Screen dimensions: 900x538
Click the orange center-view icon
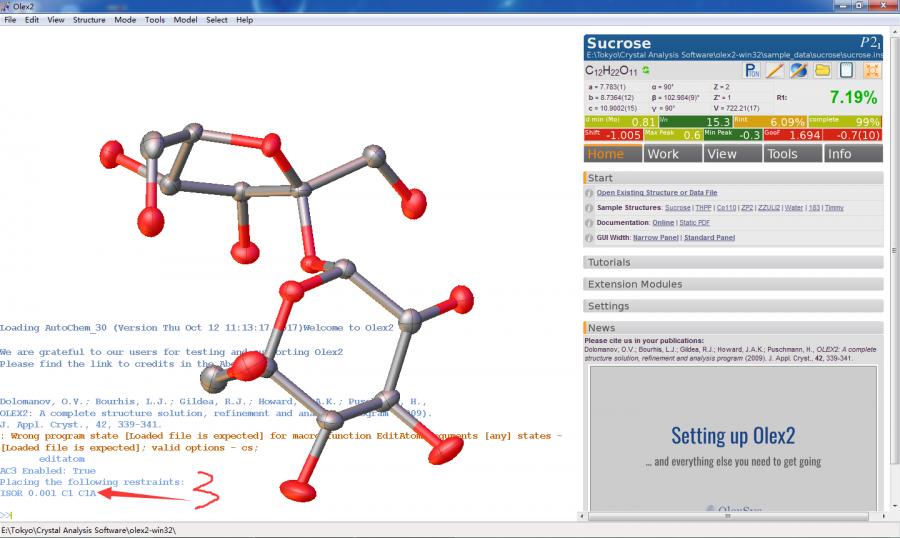(871, 70)
